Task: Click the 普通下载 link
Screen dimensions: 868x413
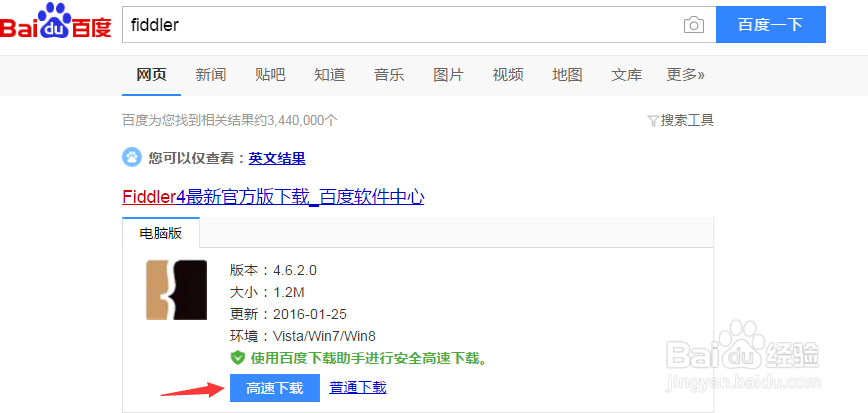Action: (358, 388)
